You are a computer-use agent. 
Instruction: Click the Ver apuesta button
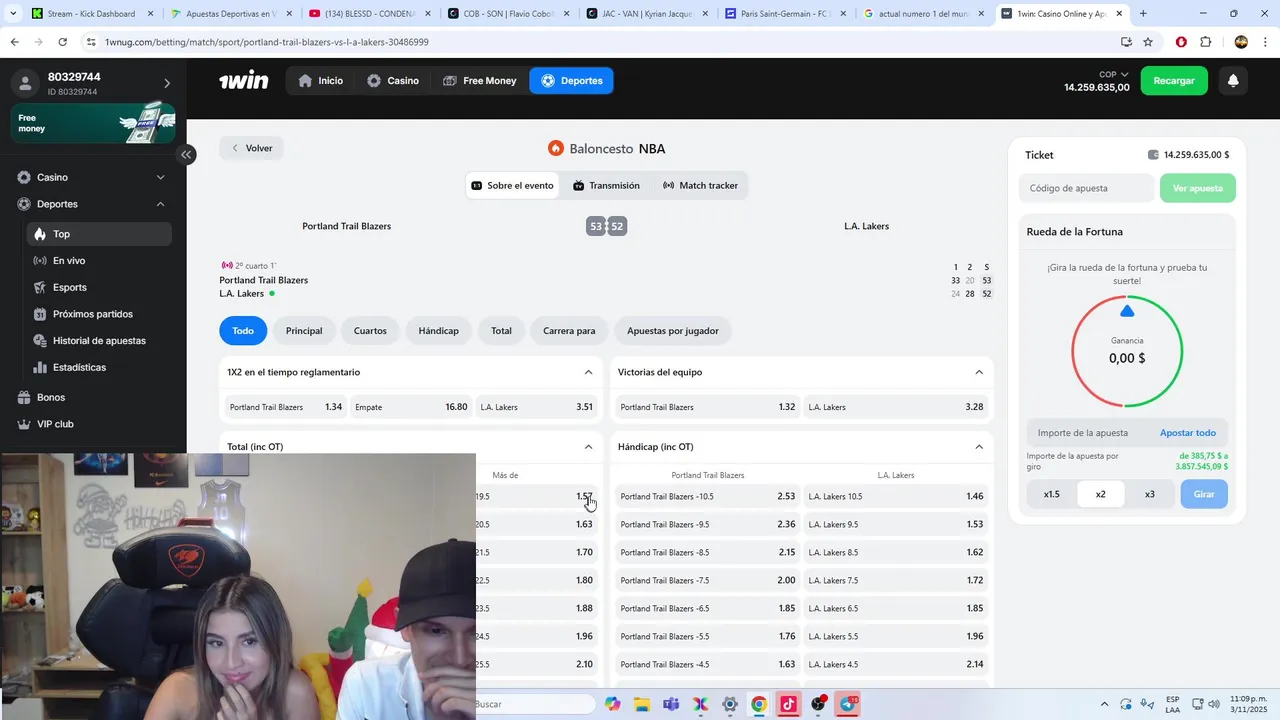(x=1198, y=188)
